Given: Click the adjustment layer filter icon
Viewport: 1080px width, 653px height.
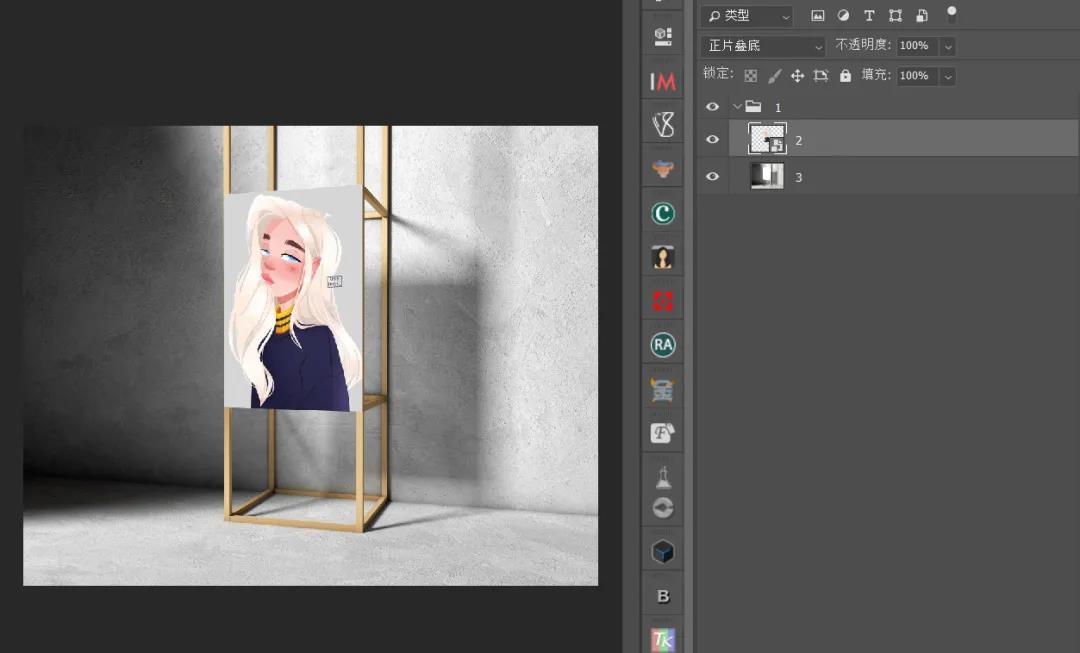Looking at the screenshot, I should [x=843, y=16].
